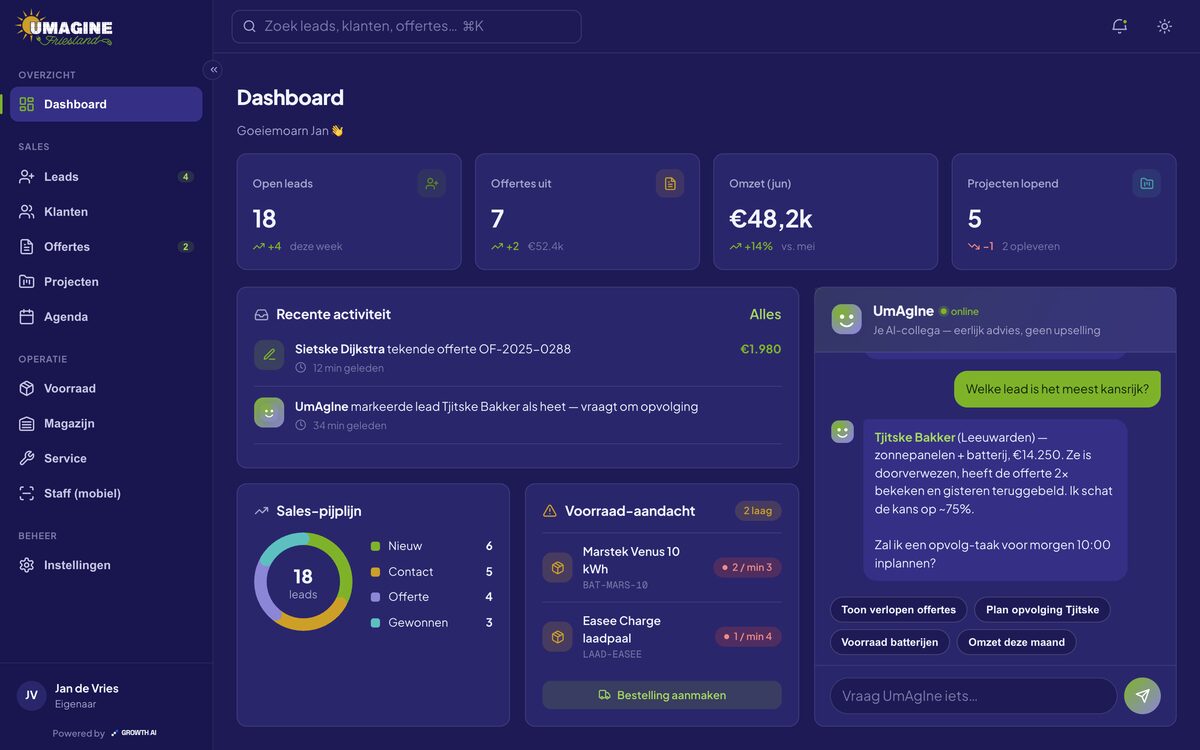The width and height of the screenshot is (1200, 750).
Task: Open the Open leads card value 18
Action: (x=264, y=218)
